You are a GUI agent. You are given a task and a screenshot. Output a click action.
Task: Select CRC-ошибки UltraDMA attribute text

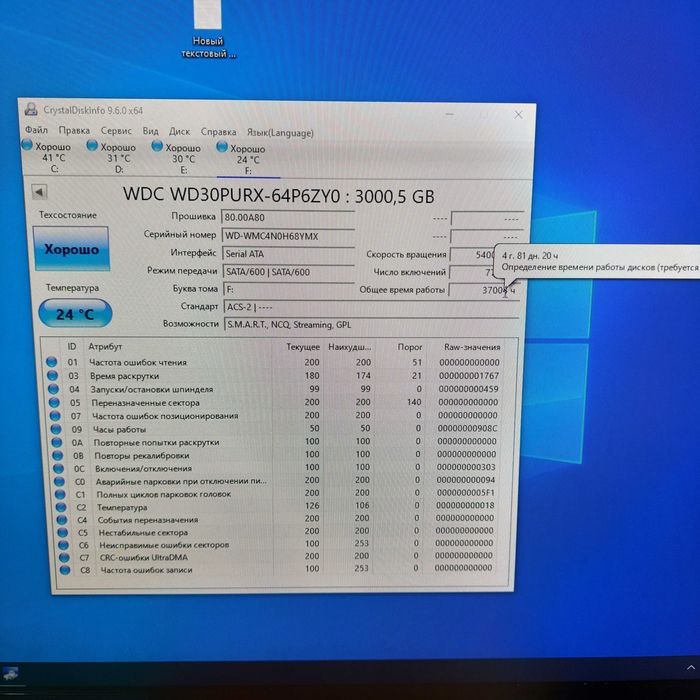144,557
